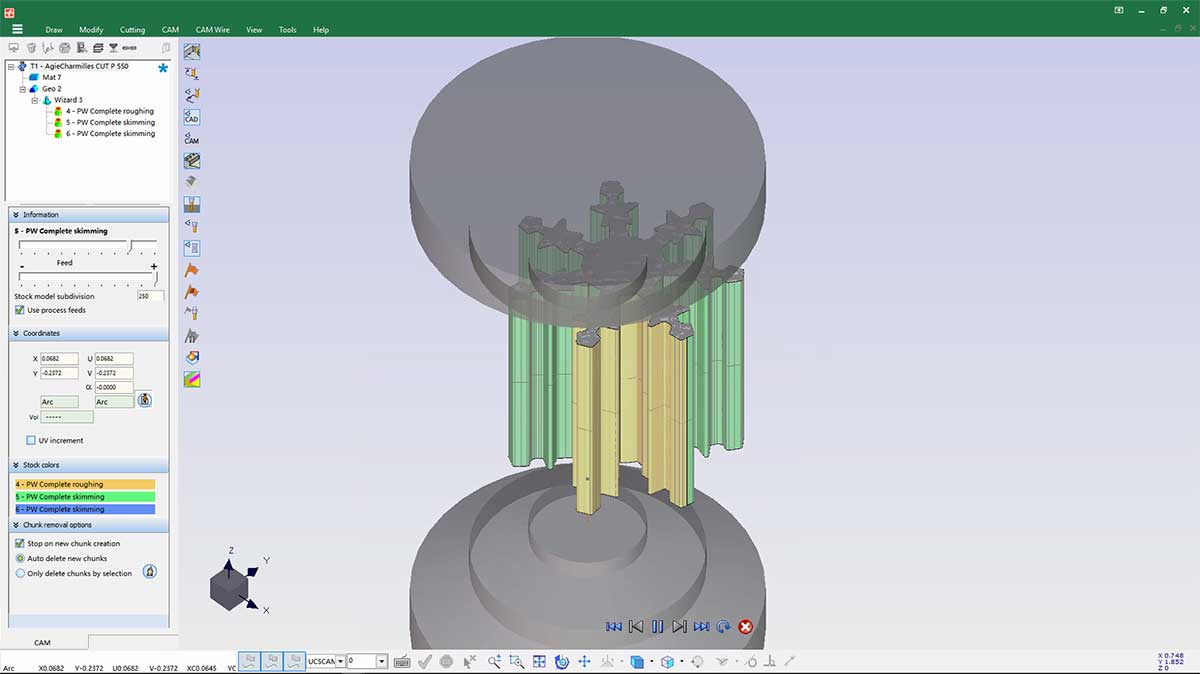Select the CAM view icon on right toolbar
The width and height of the screenshot is (1200, 674).
[x=190, y=140]
